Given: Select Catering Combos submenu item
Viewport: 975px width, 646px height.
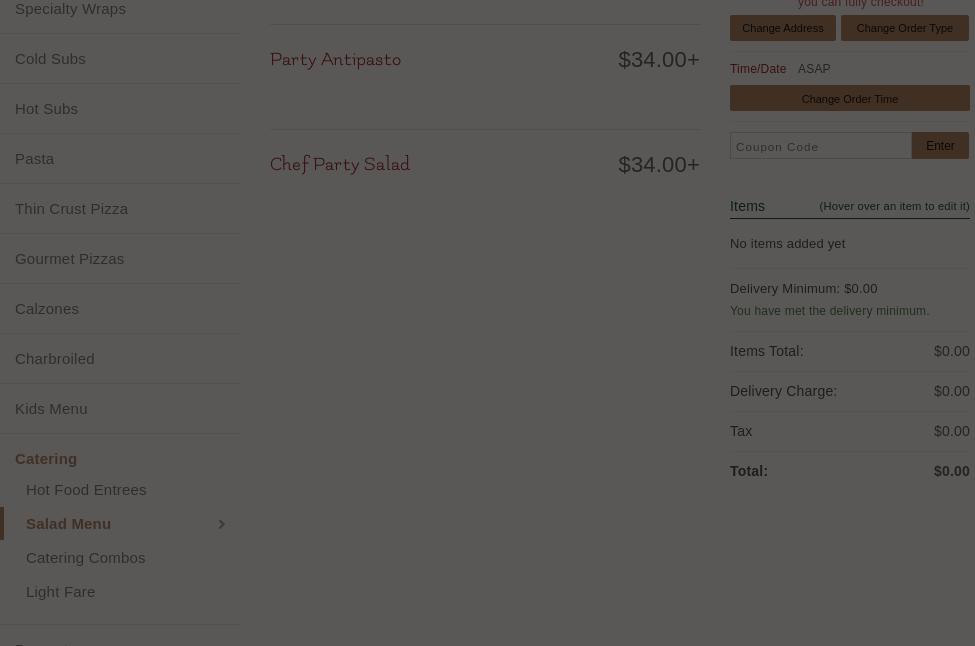Looking at the screenshot, I should (85, 558).
